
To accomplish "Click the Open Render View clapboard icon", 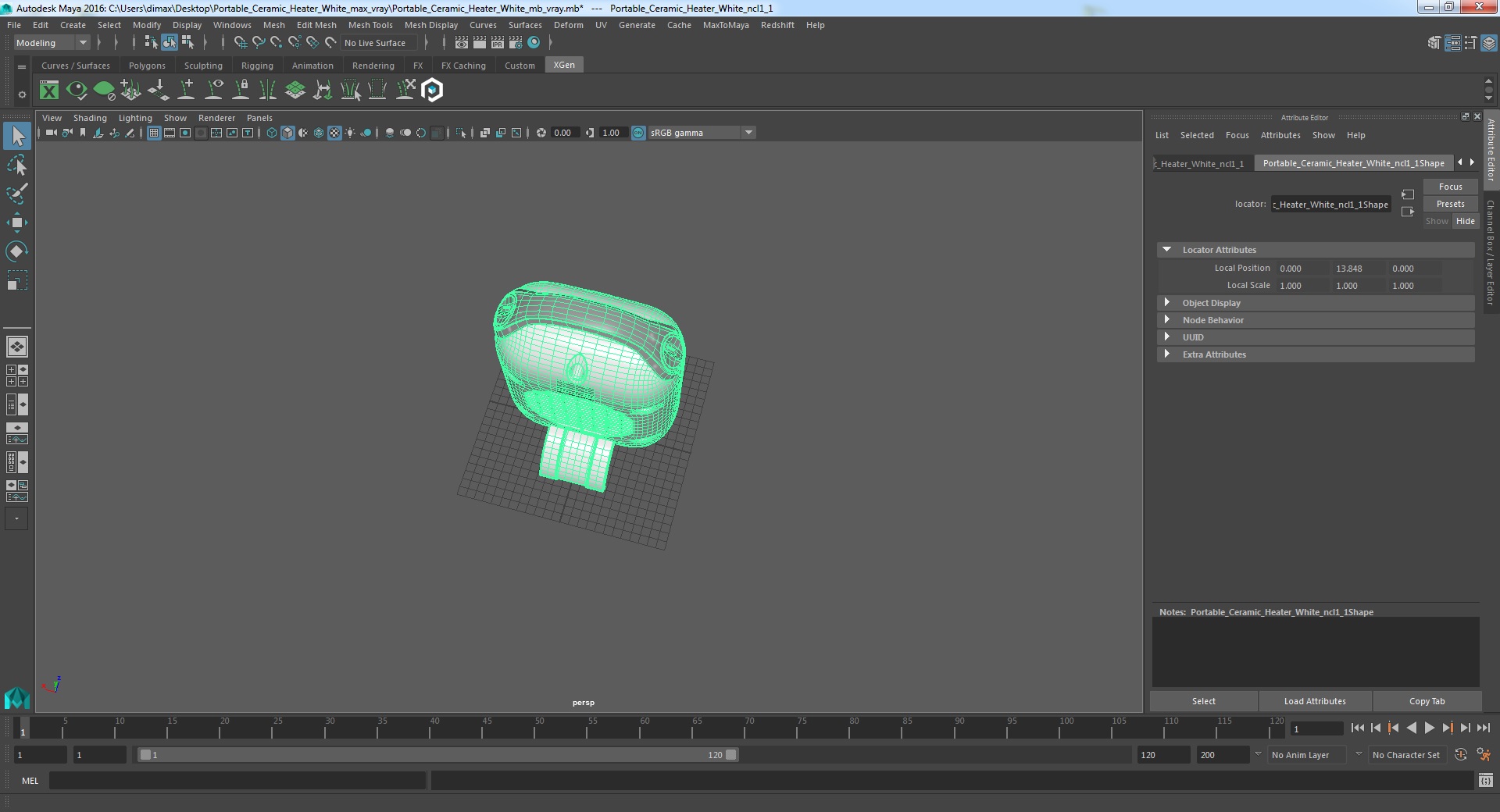I will click(x=462, y=43).
